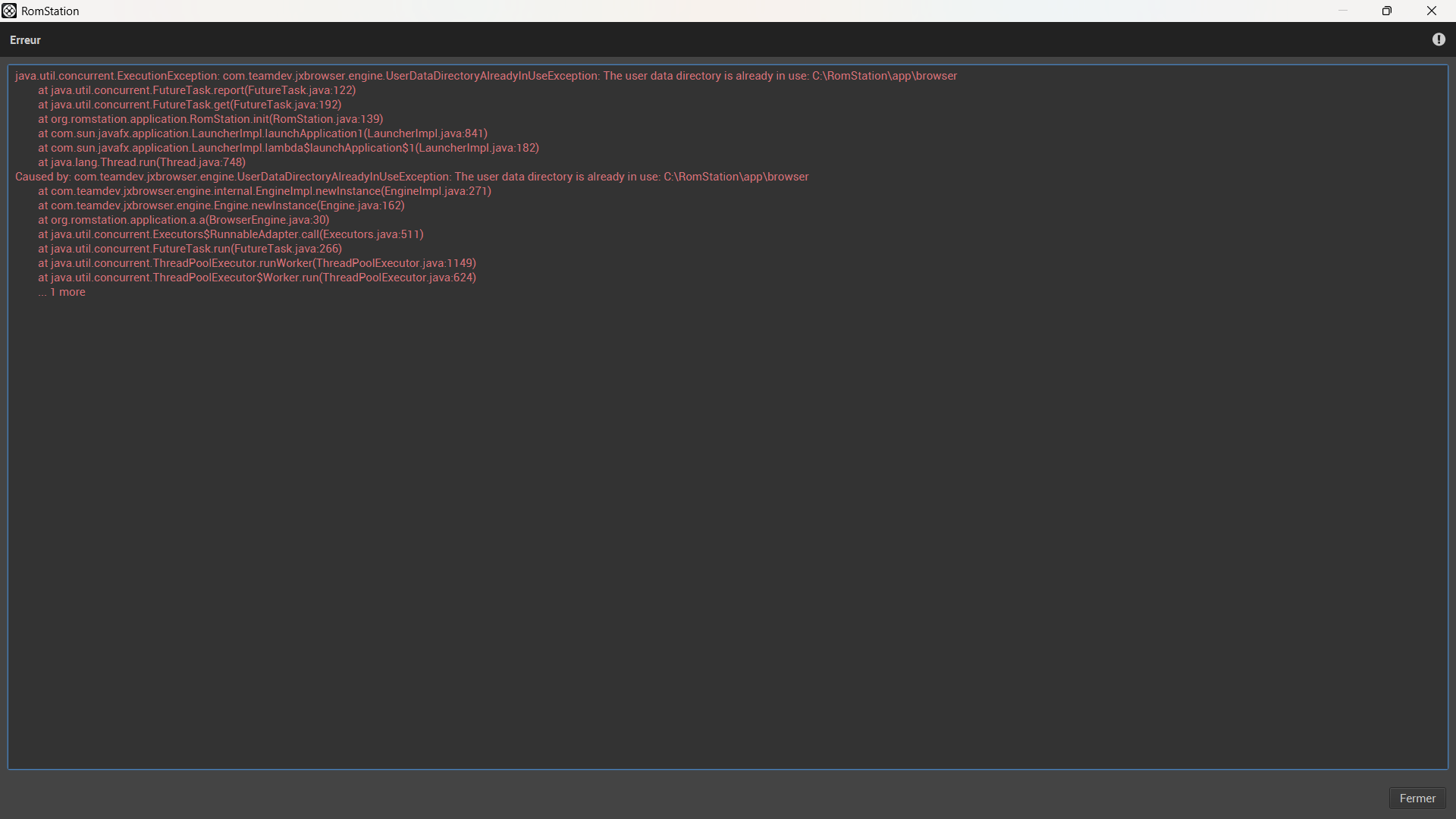Click the exclamation alert icon in the Erreur header
The image size is (1456, 819).
point(1439,39)
